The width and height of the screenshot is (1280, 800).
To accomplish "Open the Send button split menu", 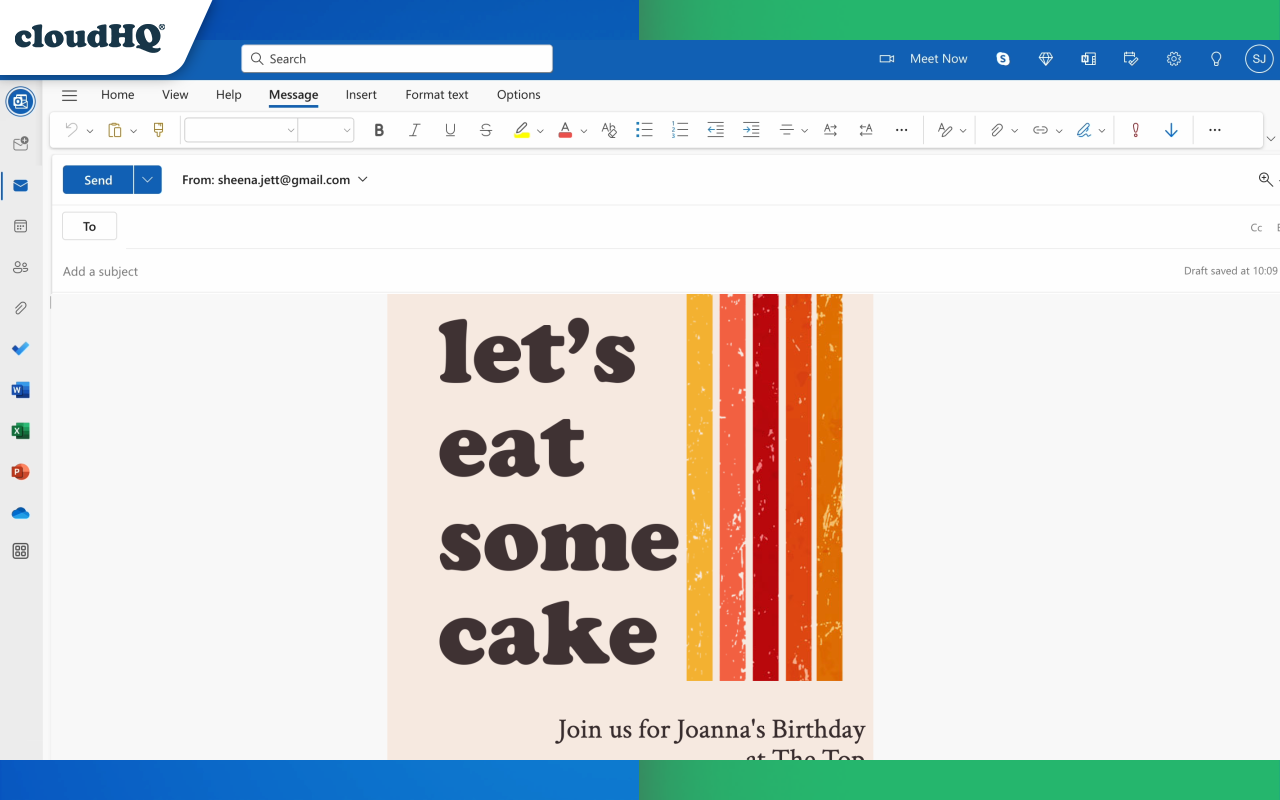I will (146, 179).
